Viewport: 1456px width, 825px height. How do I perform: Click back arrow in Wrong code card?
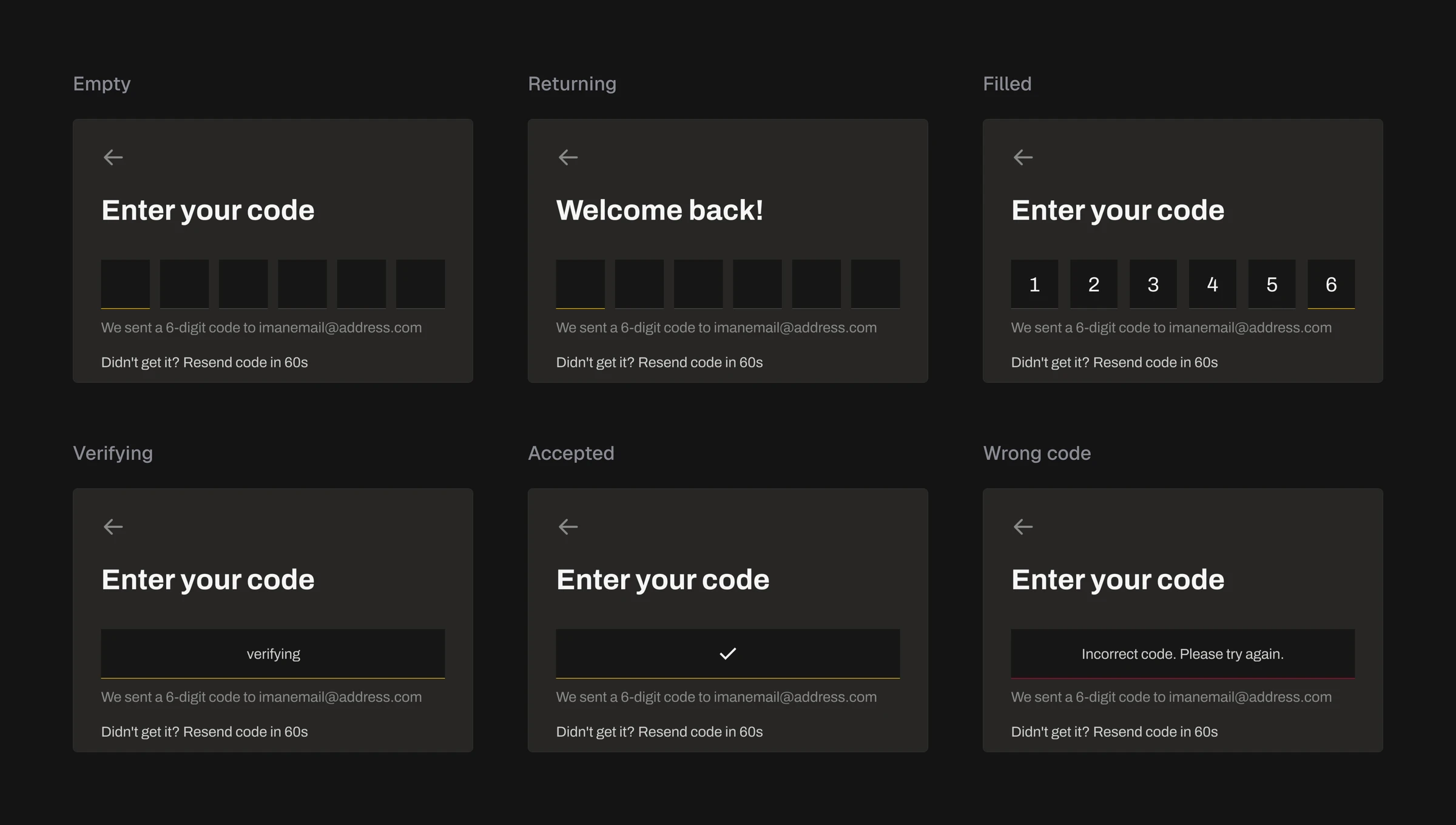coord(1023,527)
